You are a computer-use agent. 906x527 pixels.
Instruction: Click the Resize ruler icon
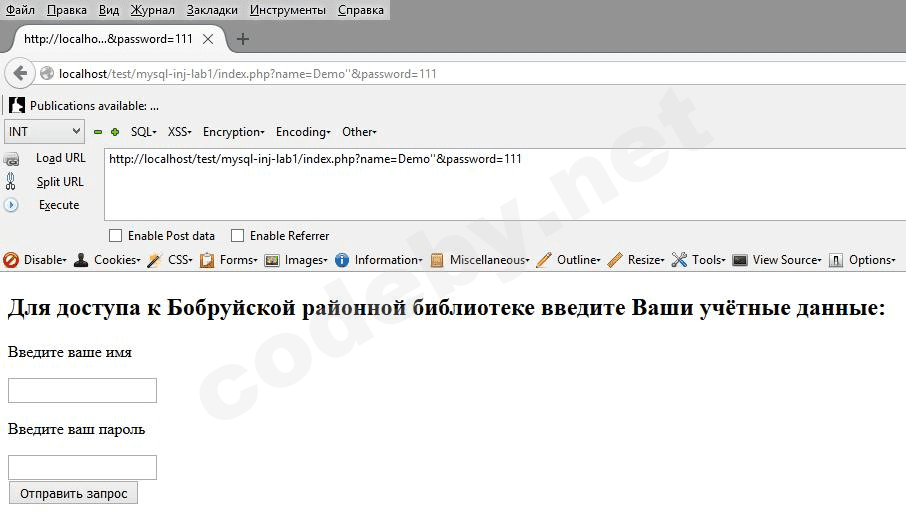tap(615, 260)
